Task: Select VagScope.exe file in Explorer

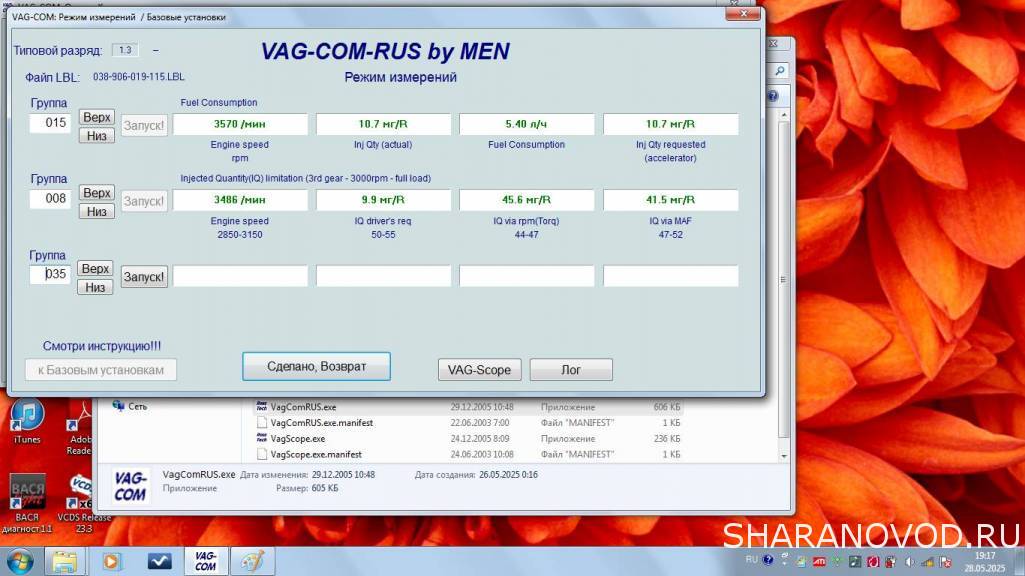Action: click(297, 438)
